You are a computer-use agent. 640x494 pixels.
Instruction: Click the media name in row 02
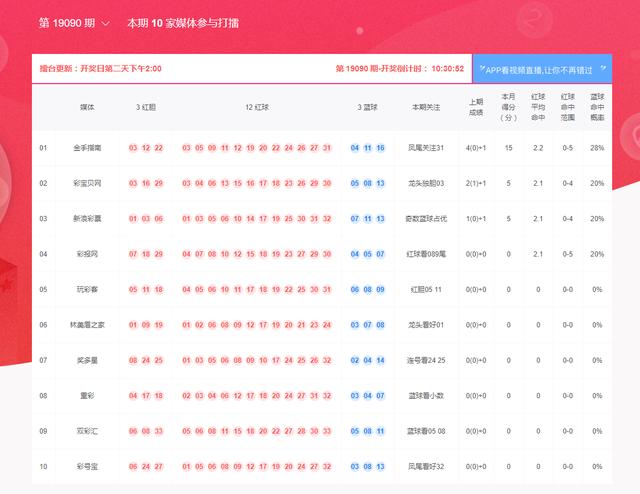[87, 183]
